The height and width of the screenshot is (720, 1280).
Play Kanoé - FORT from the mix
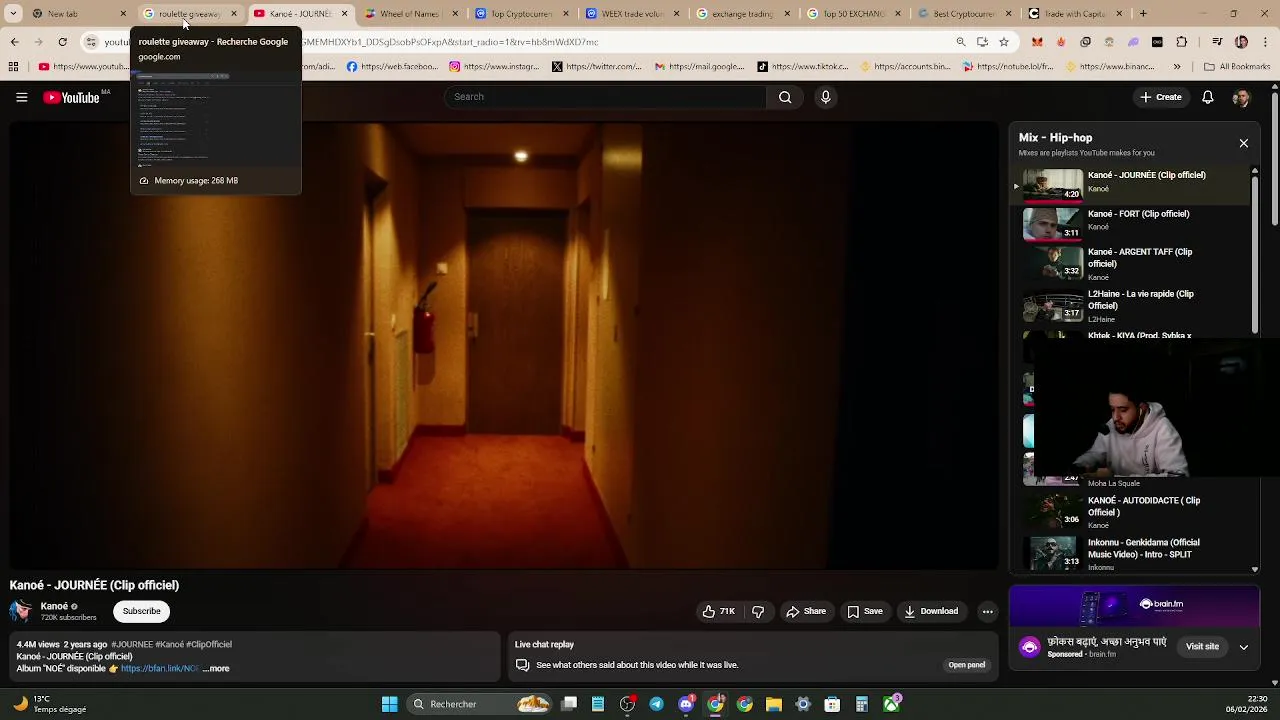tap(1130, 224)
